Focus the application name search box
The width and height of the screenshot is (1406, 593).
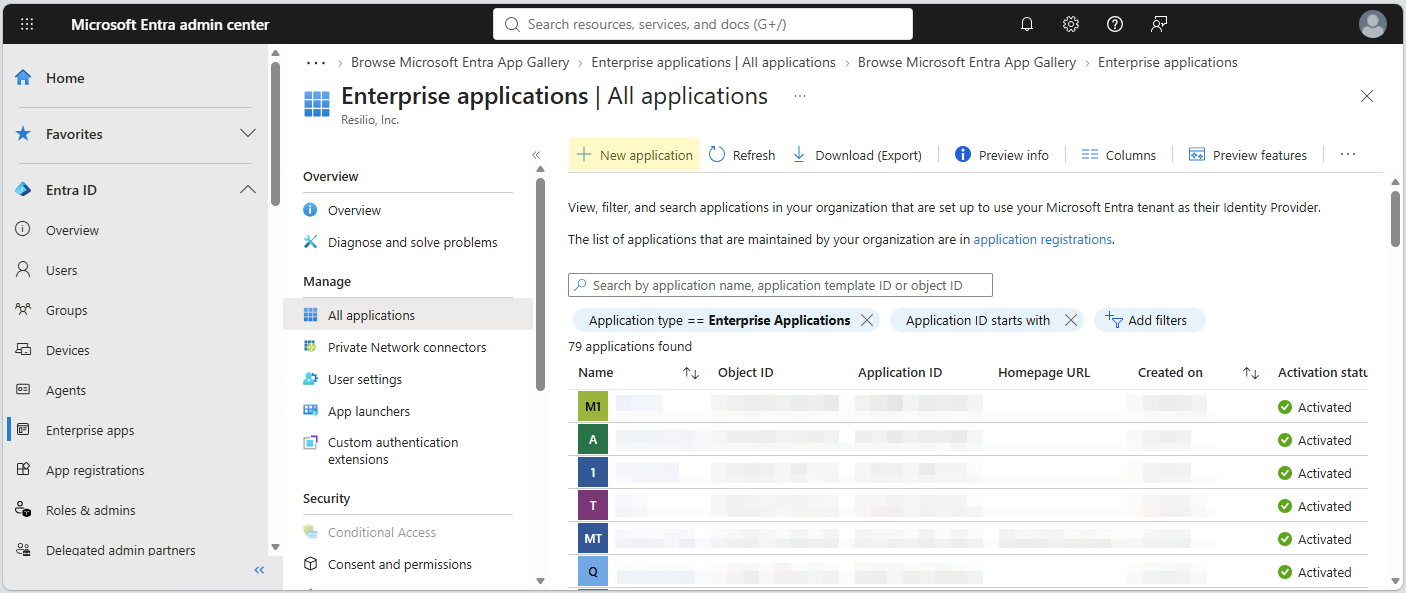(780, 285)
